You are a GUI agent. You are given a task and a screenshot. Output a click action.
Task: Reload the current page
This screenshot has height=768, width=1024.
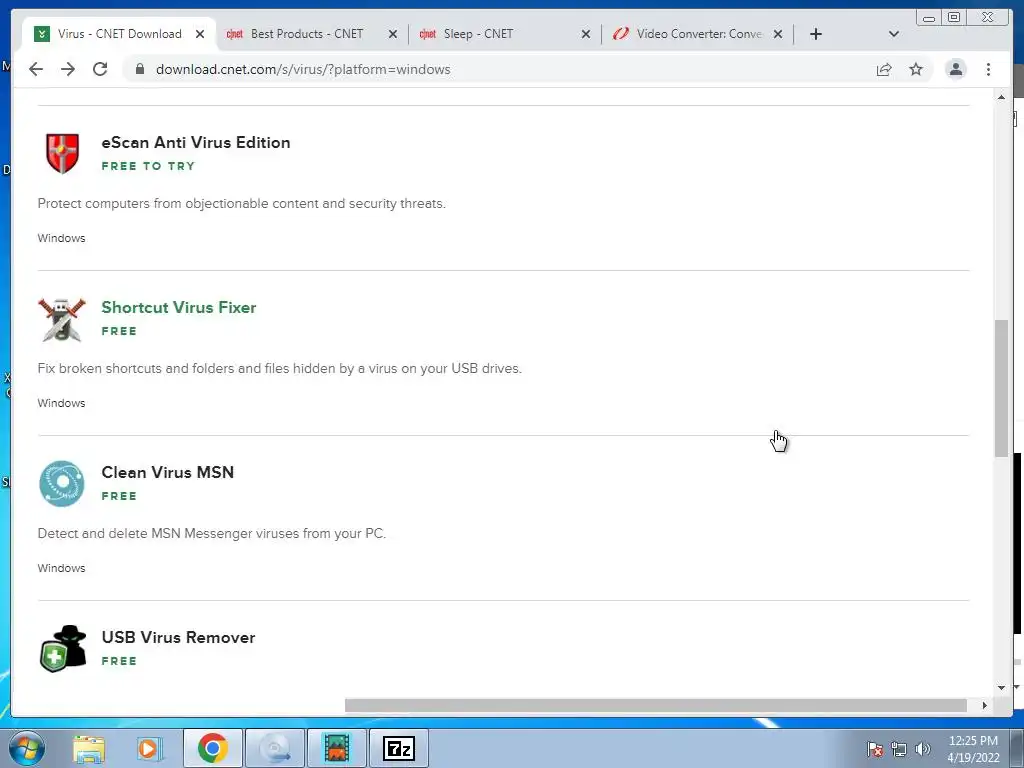[100, 69]
